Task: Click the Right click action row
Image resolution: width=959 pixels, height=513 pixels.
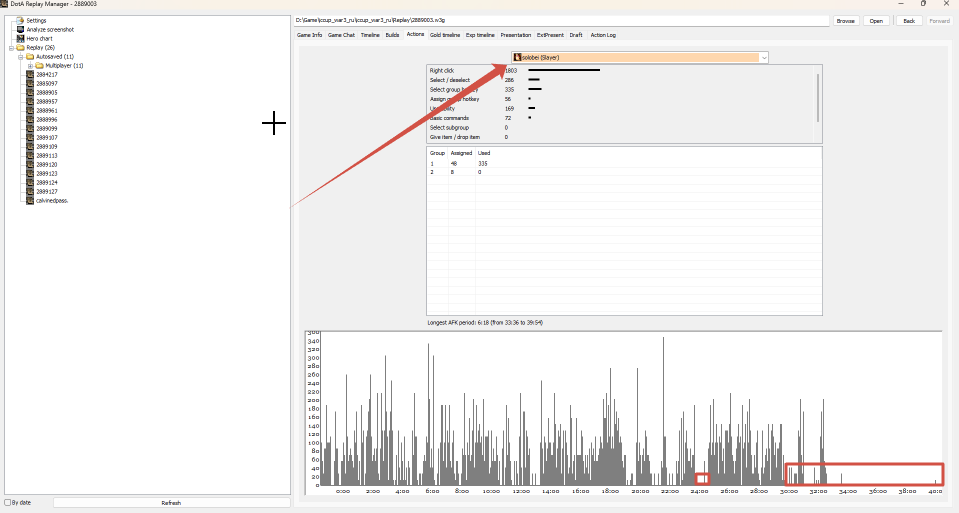Action: (621, 70)
